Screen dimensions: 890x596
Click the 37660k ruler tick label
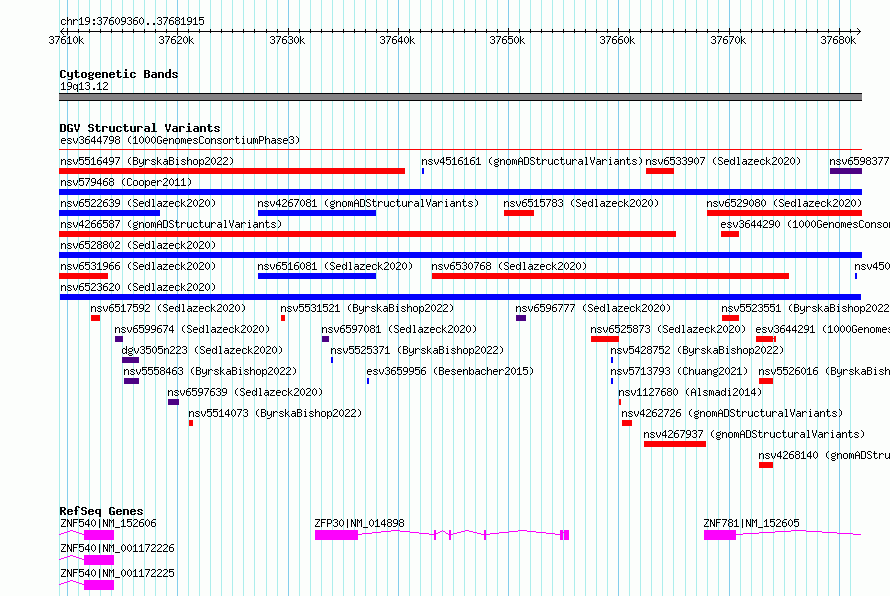point(618,40)
